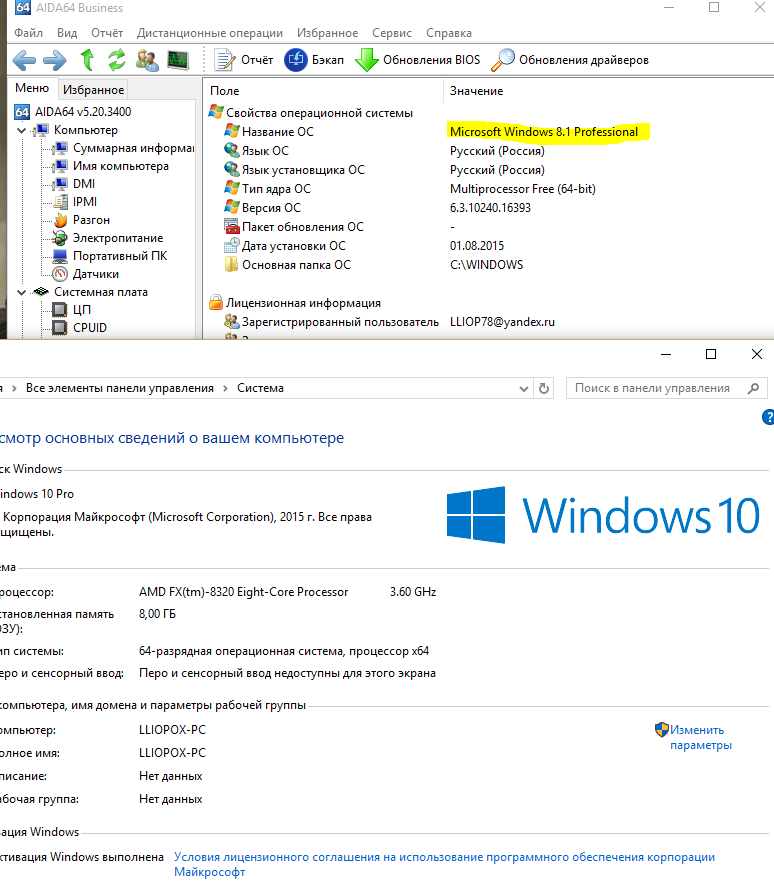Image resolution: width=774 pixels, height=884 pixels.
Task: Click the control panel search magnifier icon
Action: tap(753, 388)
